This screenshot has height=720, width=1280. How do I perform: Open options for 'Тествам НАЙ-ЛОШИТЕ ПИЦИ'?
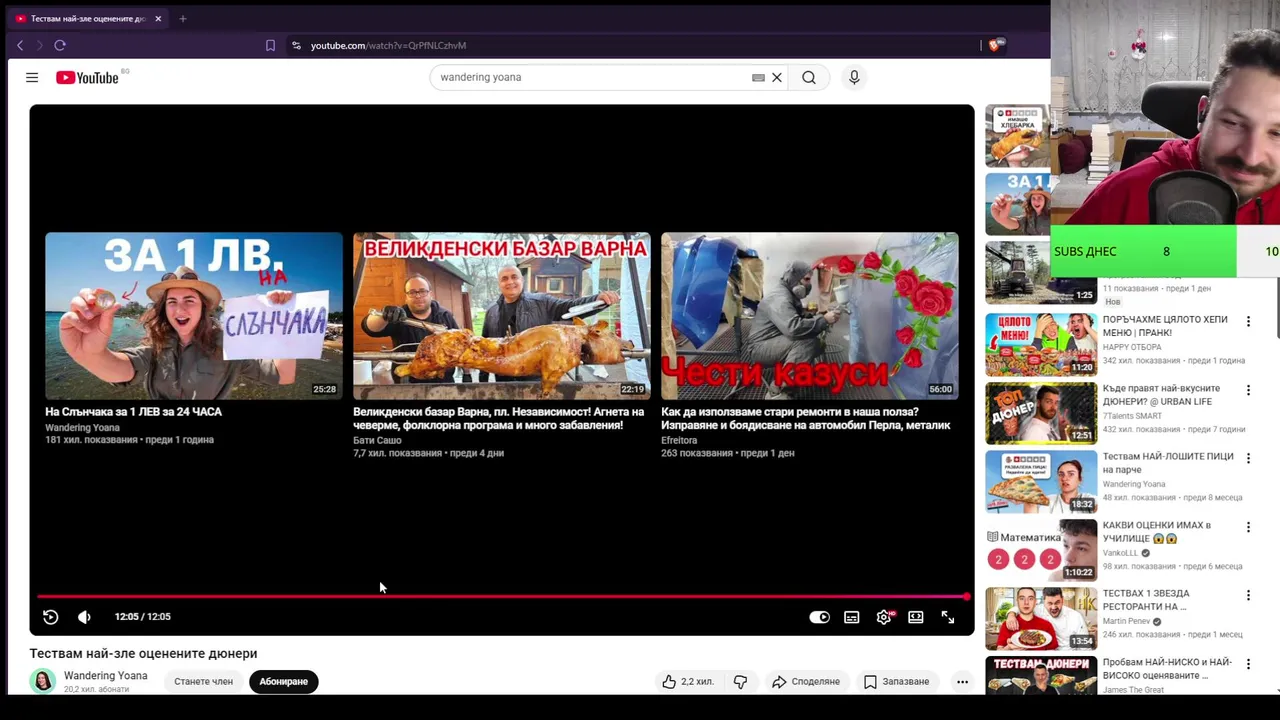1248,458
